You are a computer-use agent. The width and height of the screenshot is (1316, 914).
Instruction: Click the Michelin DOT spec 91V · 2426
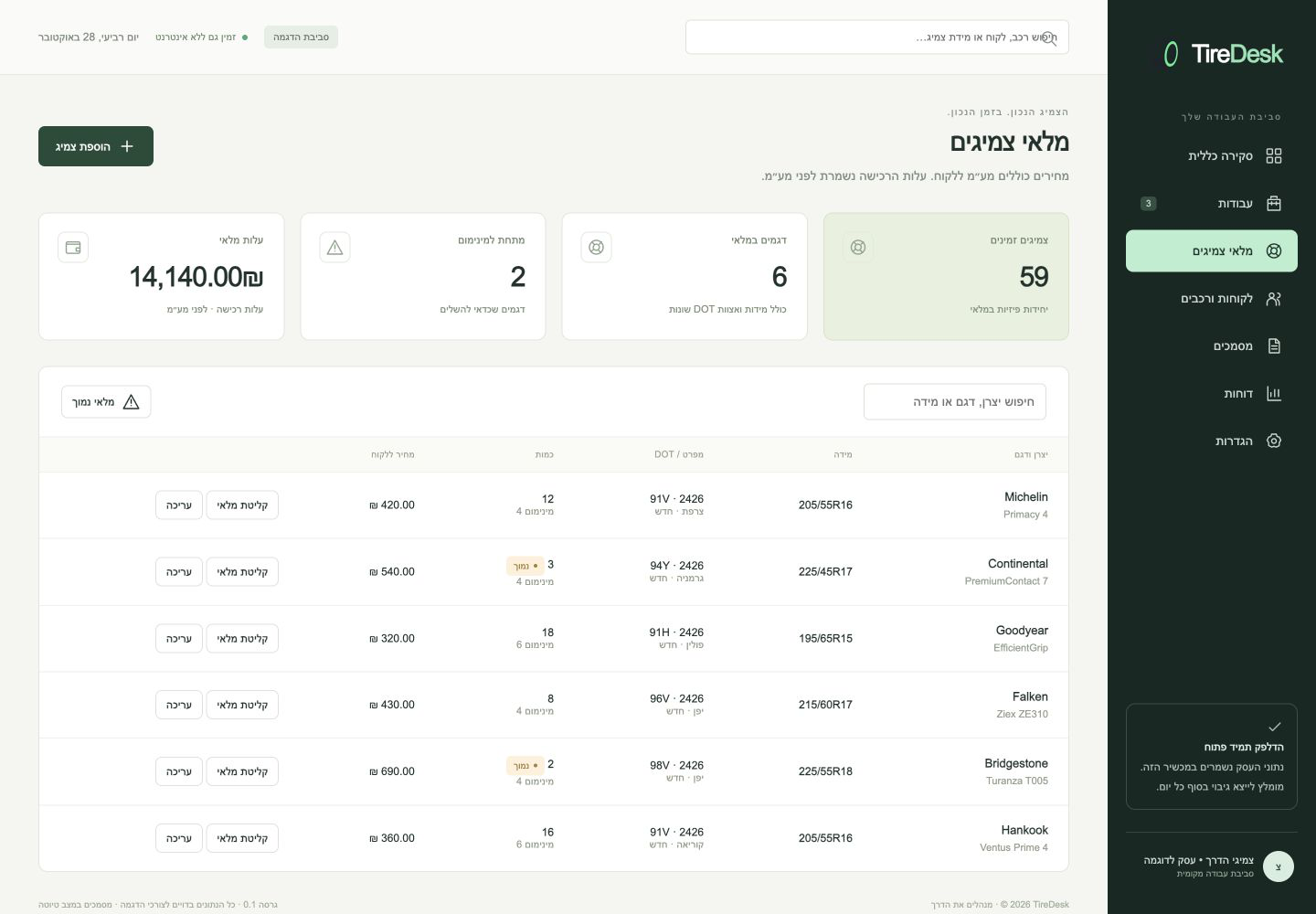coord(676,499)
